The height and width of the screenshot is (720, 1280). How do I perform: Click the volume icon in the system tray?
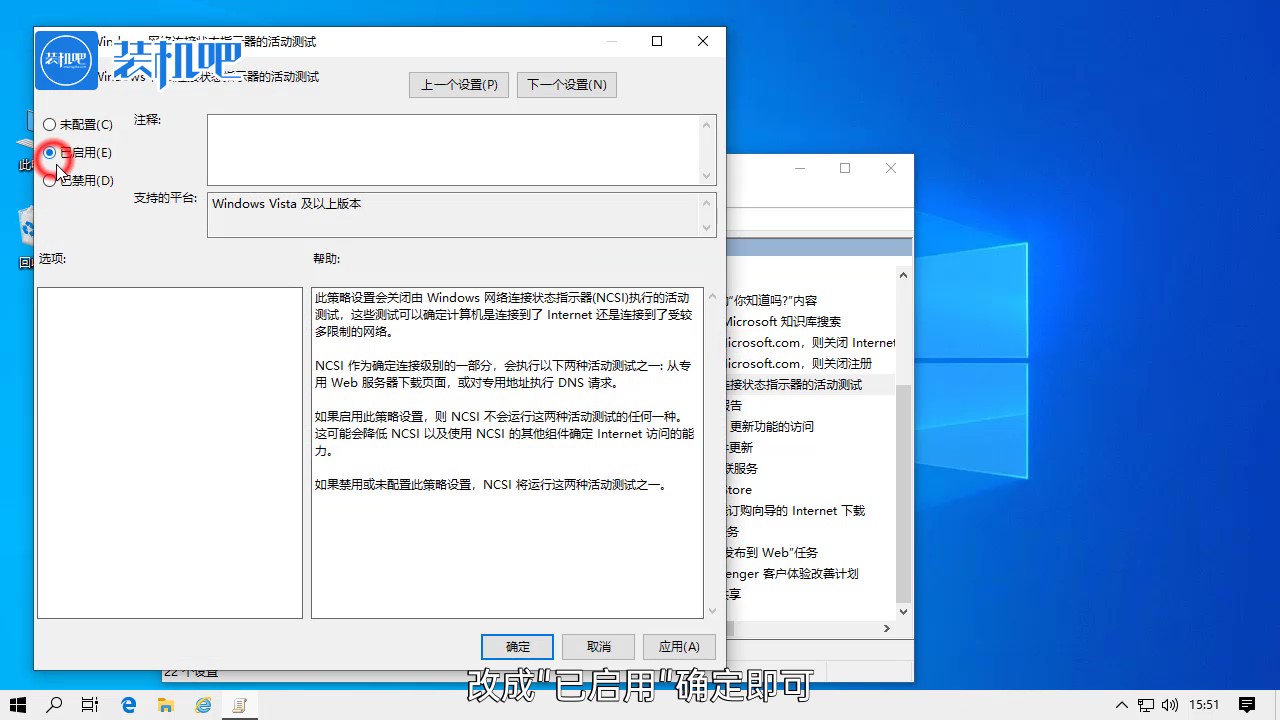click(1170, 705)
